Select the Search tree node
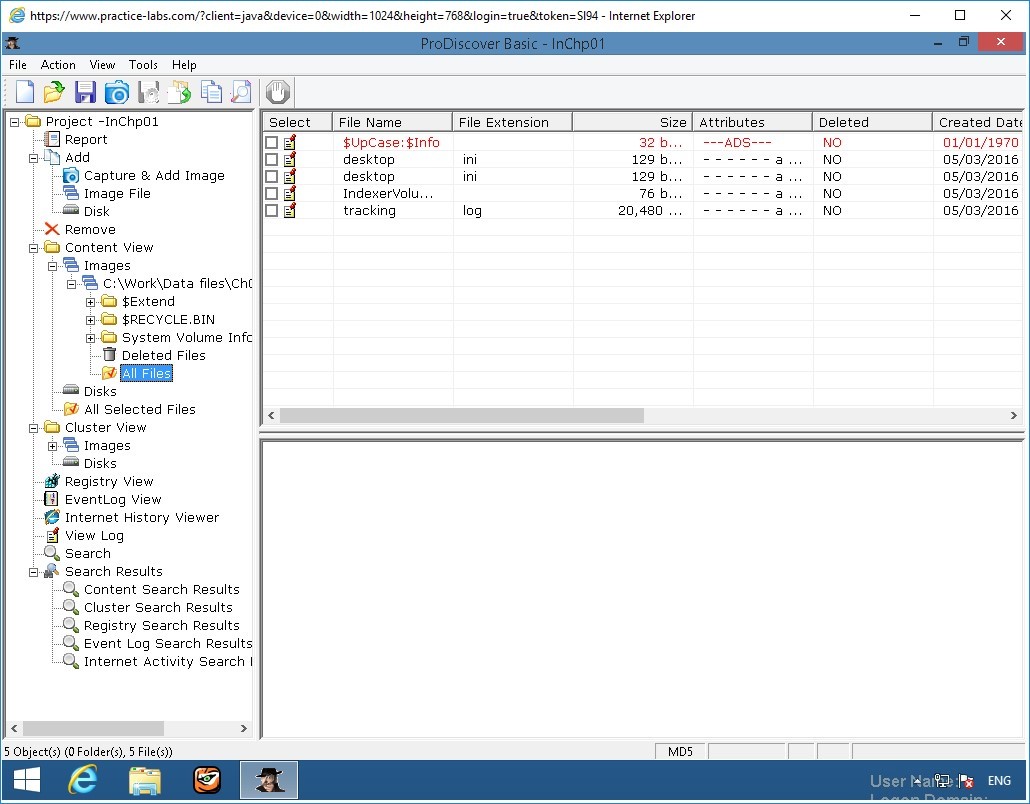 click(87, 553)
